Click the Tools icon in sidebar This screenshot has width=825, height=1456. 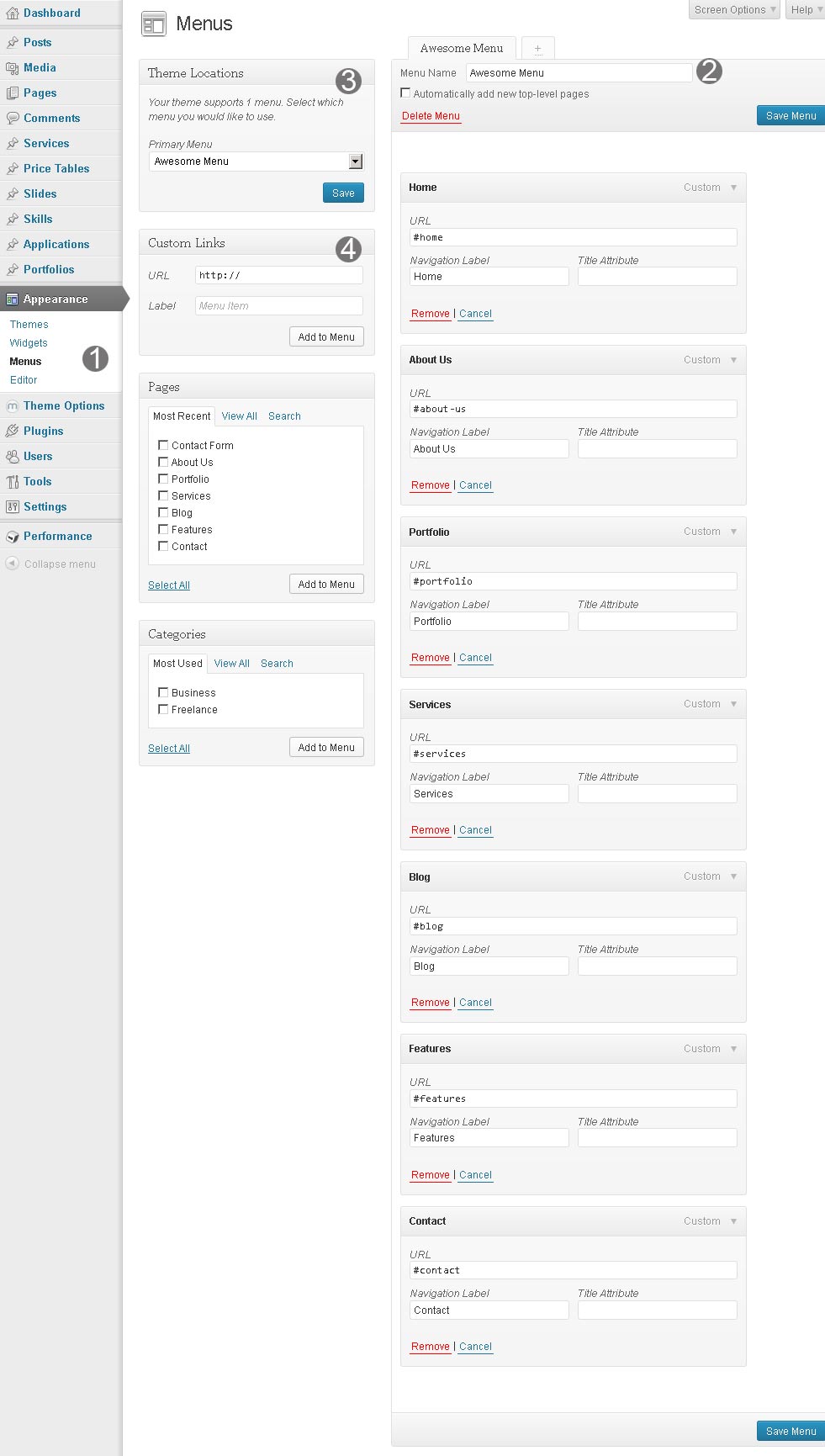(x=12, y=481)
